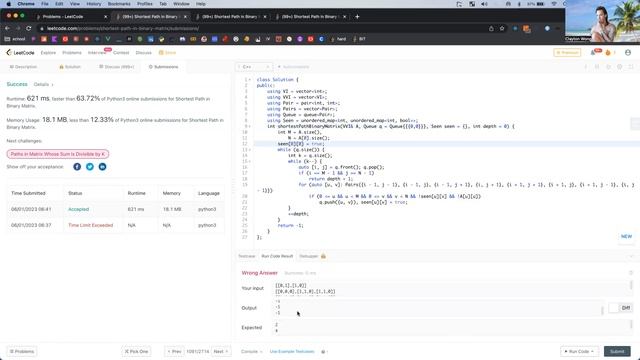This screenshot has height=360, width=640.
Task: Expand submission Details chevron
Action: click(43, 84)
